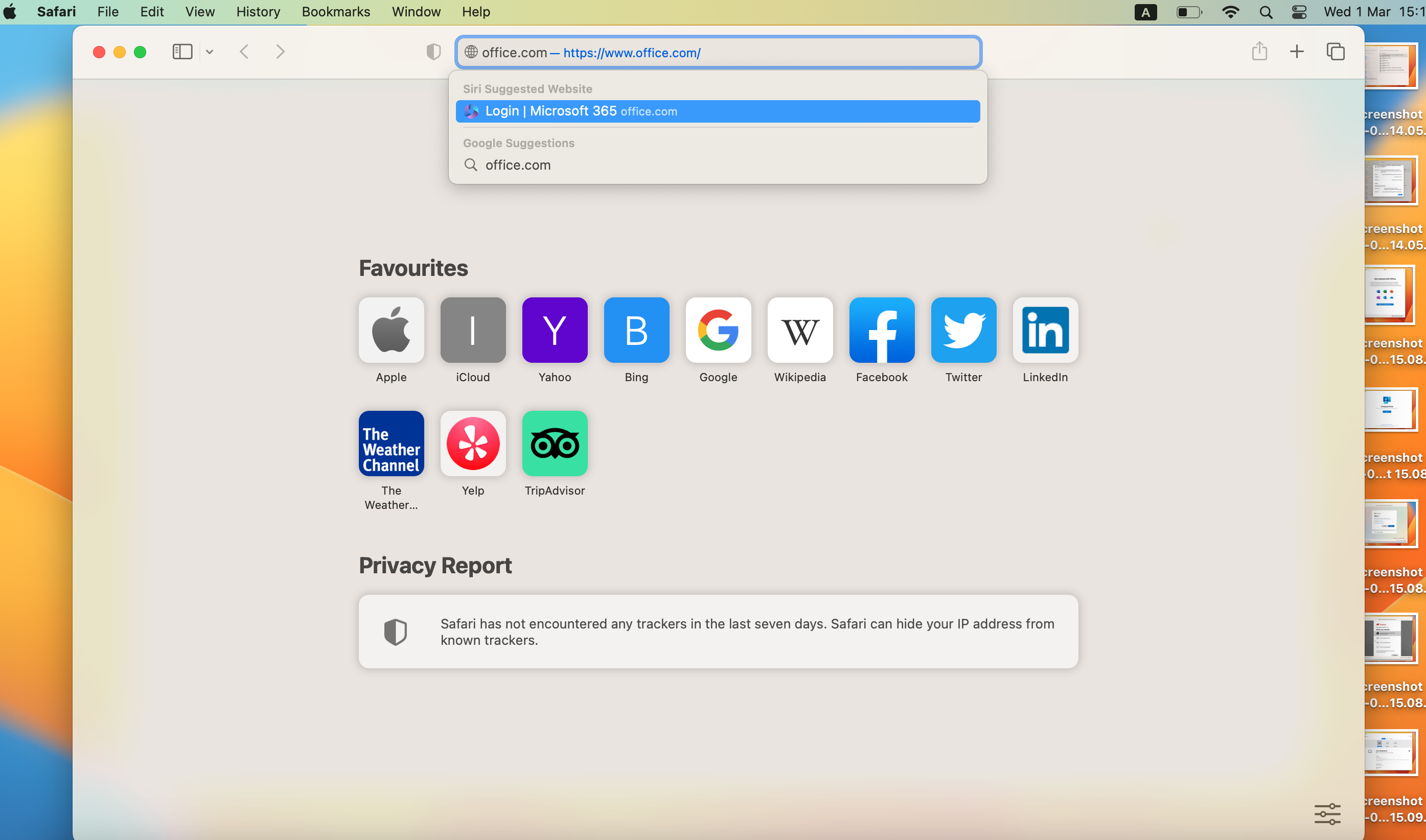Open the TripAdvisor favourite icon
Screen dimensions: 1426x840
pyautogui.click(x=554, y=444)
